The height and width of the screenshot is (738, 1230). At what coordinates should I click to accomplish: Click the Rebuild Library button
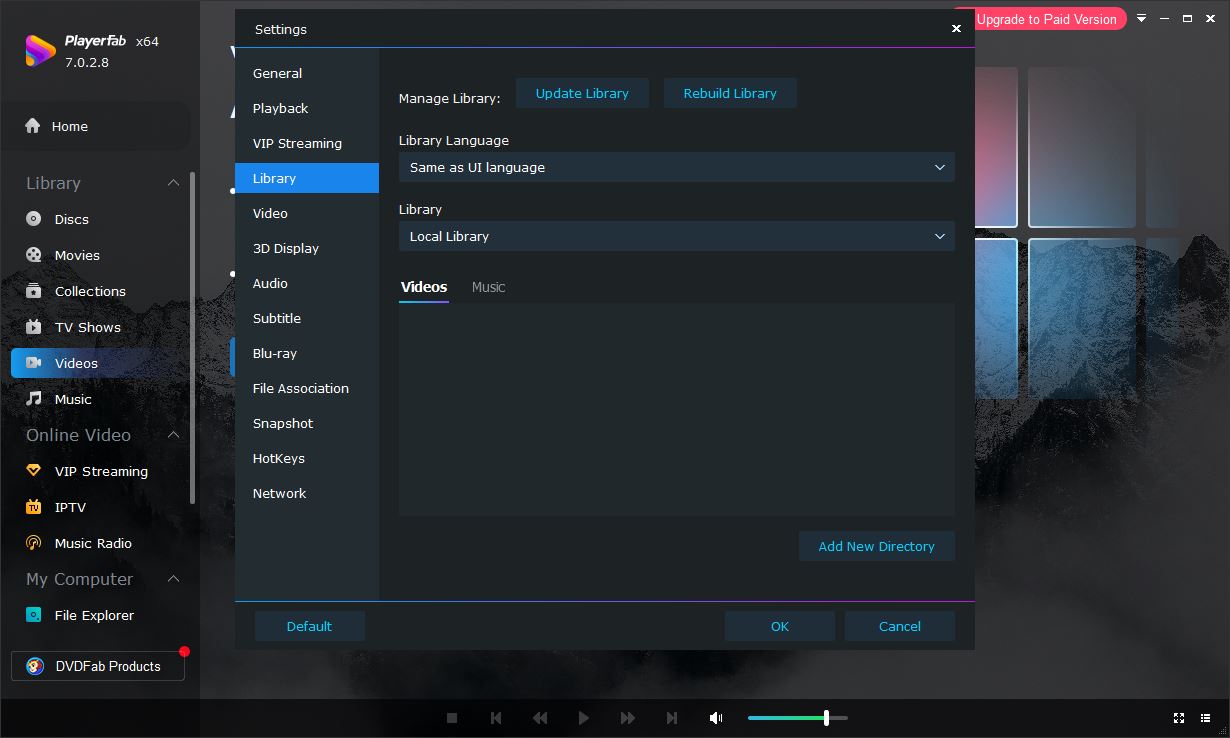730,93
